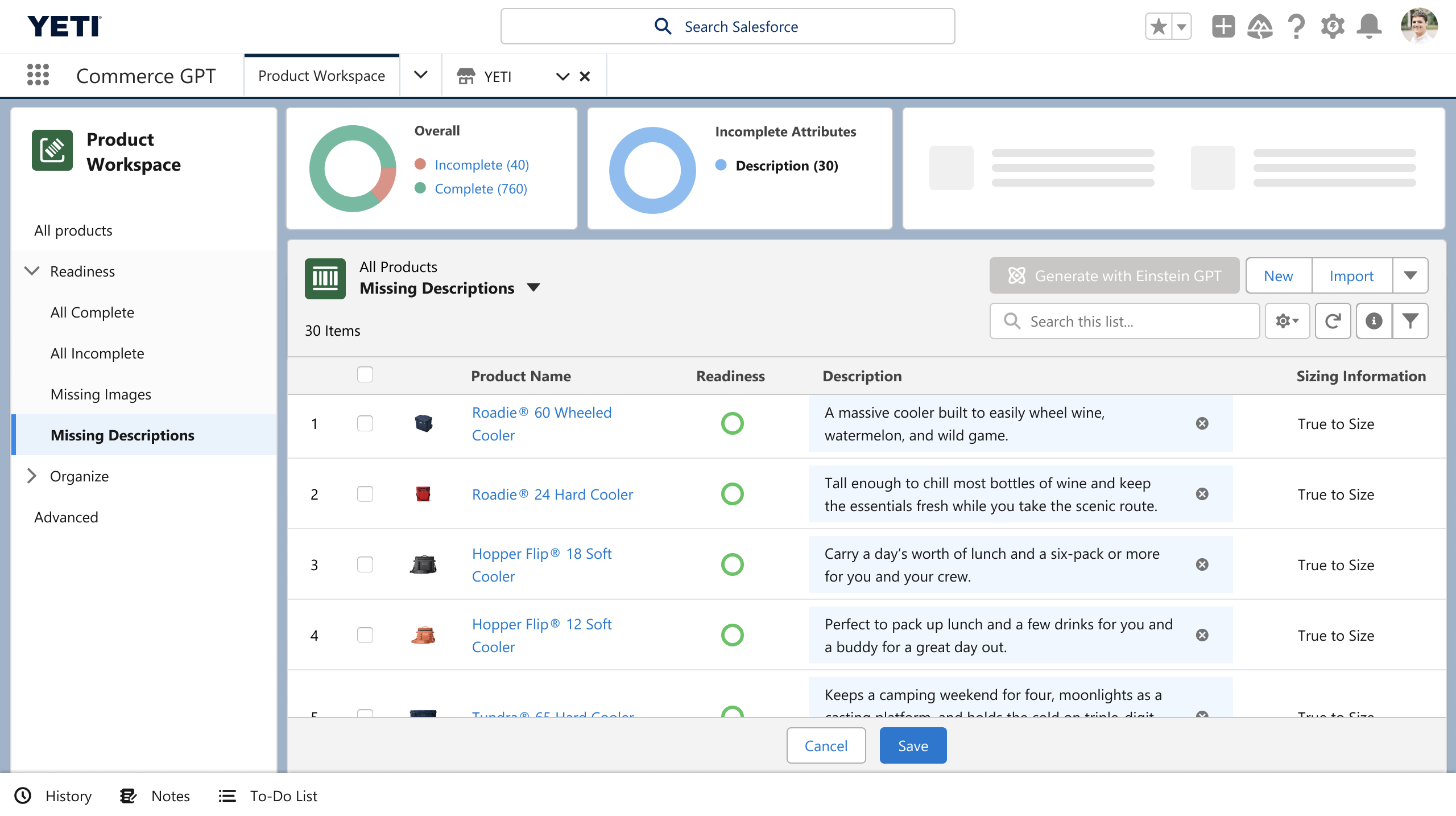The width and height of the screenshot is (1456, 816).
Task: Collapse the Readiness section
Action: point(31,271)
